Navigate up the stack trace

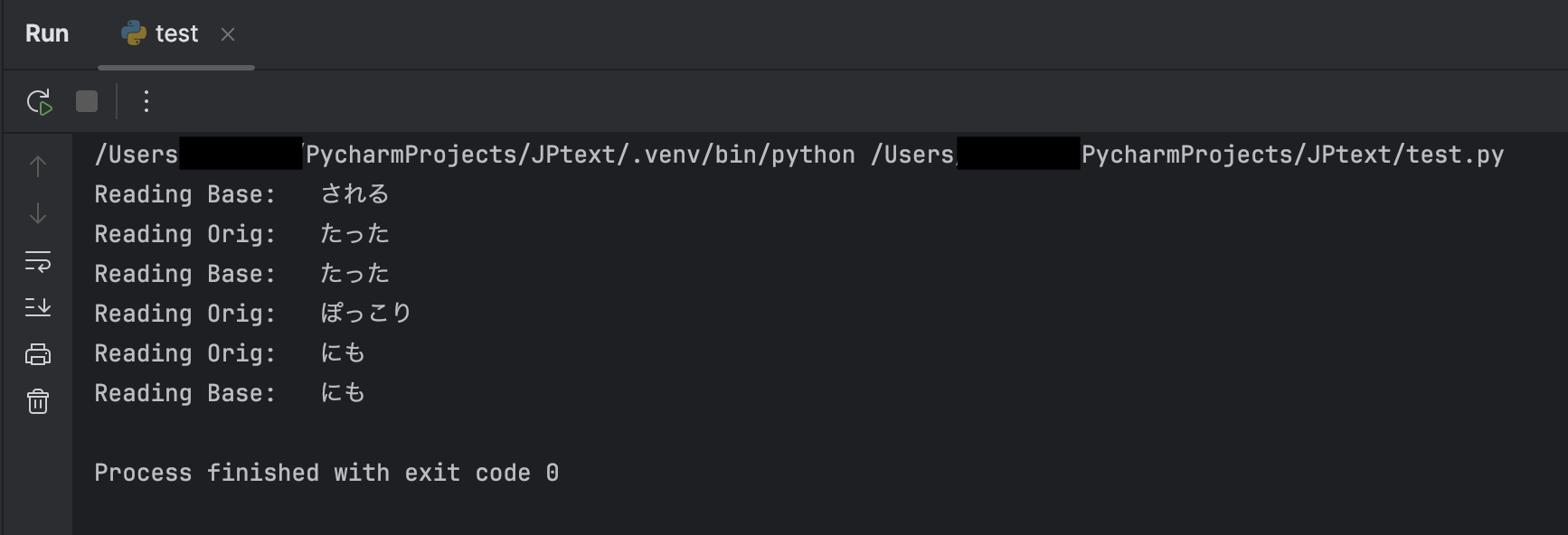point(38,166)
